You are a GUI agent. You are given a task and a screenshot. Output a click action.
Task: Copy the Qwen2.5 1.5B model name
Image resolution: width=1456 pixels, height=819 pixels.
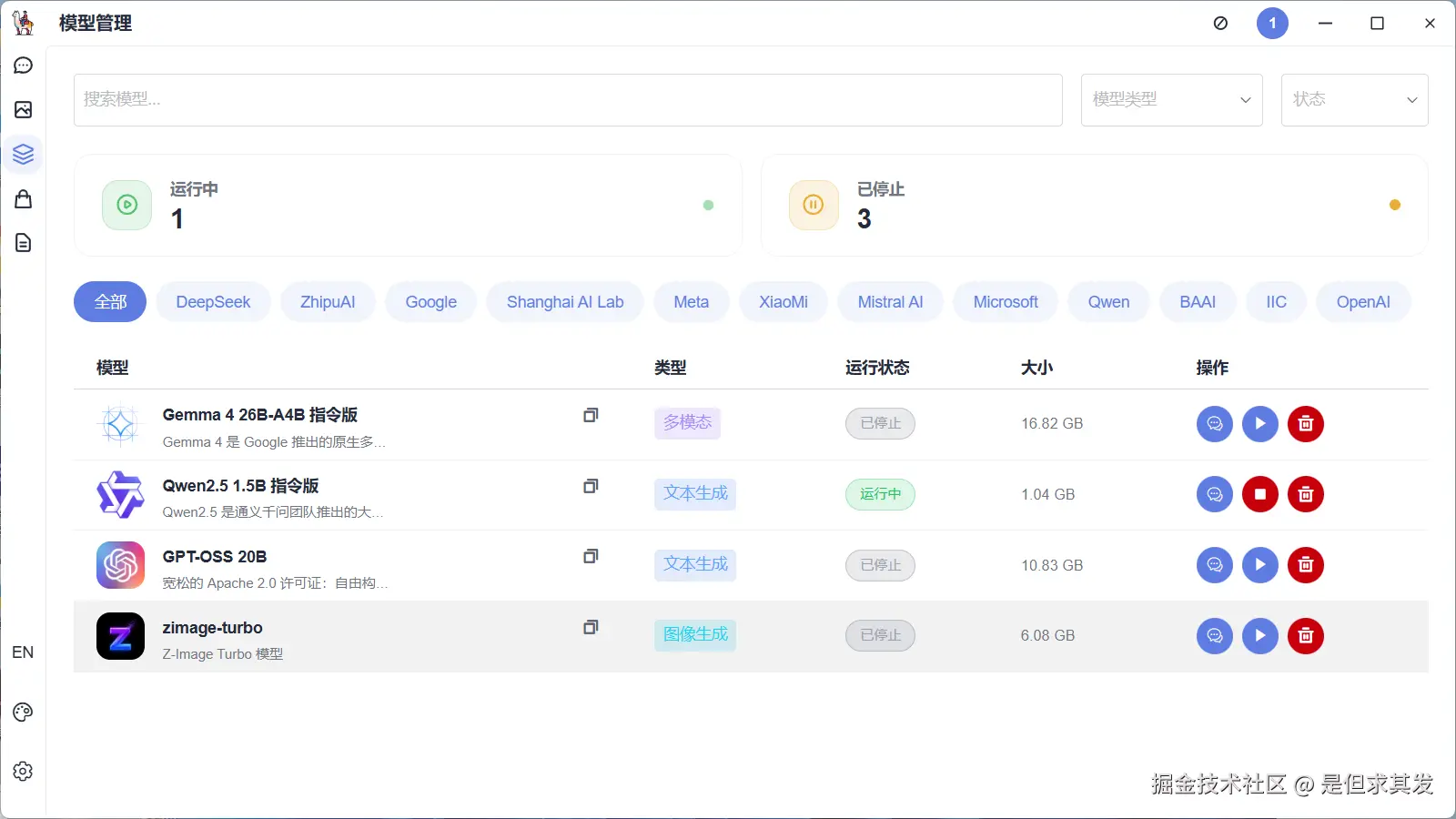click(x=591, y=486)
